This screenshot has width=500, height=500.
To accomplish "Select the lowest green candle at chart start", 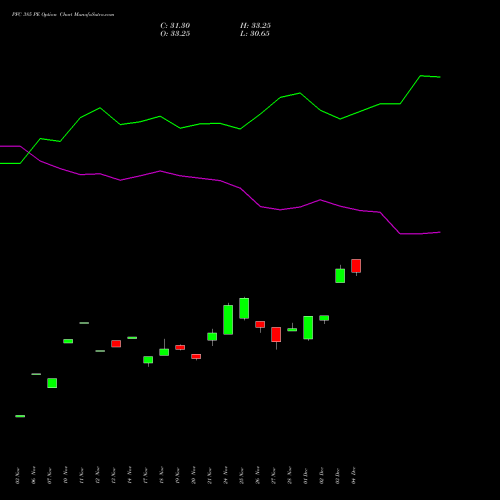I will (20, 416).
